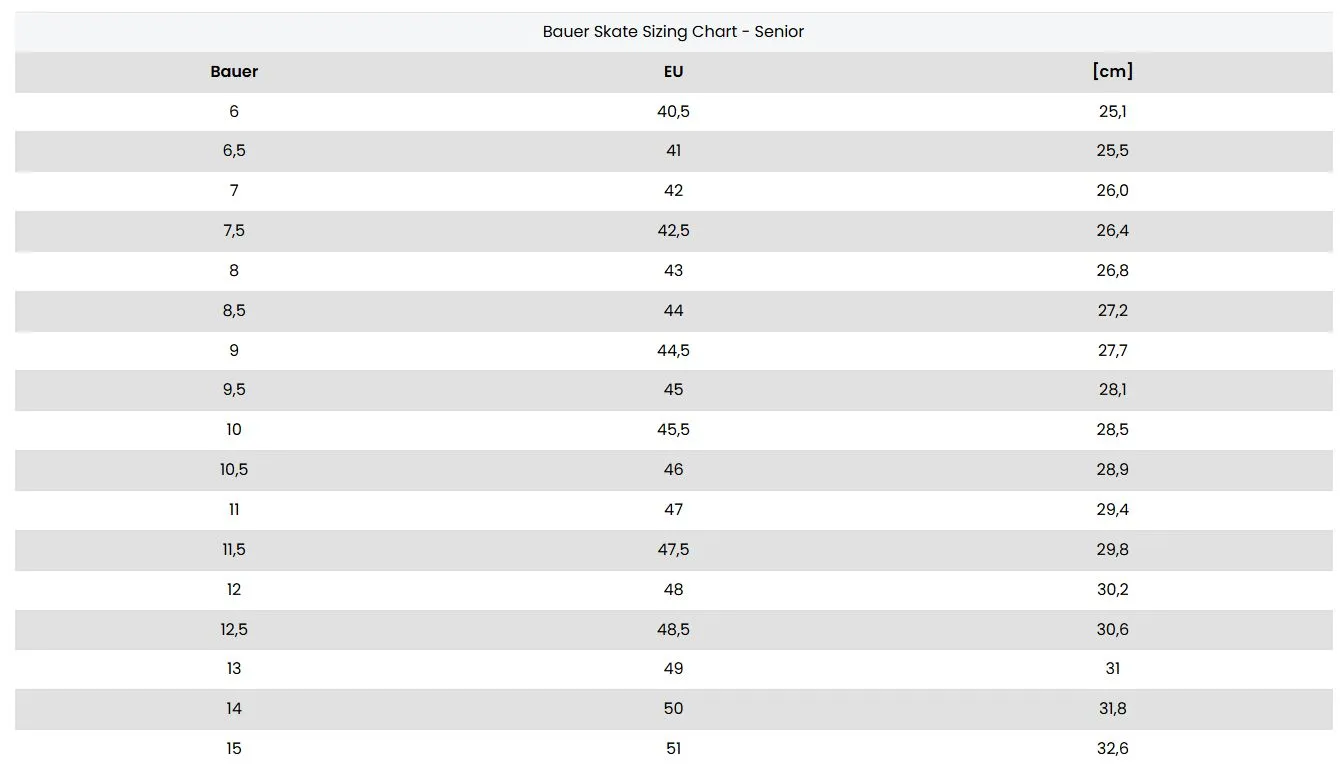
Task: Click the "Bauer" column header
Action: tap(234, 72)
